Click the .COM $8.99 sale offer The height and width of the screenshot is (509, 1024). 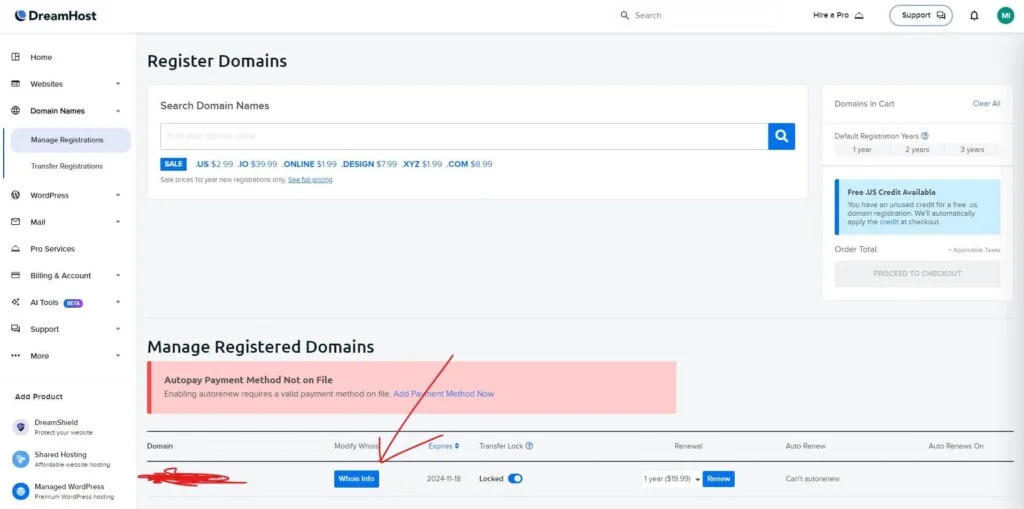click(x=470, y=164)
